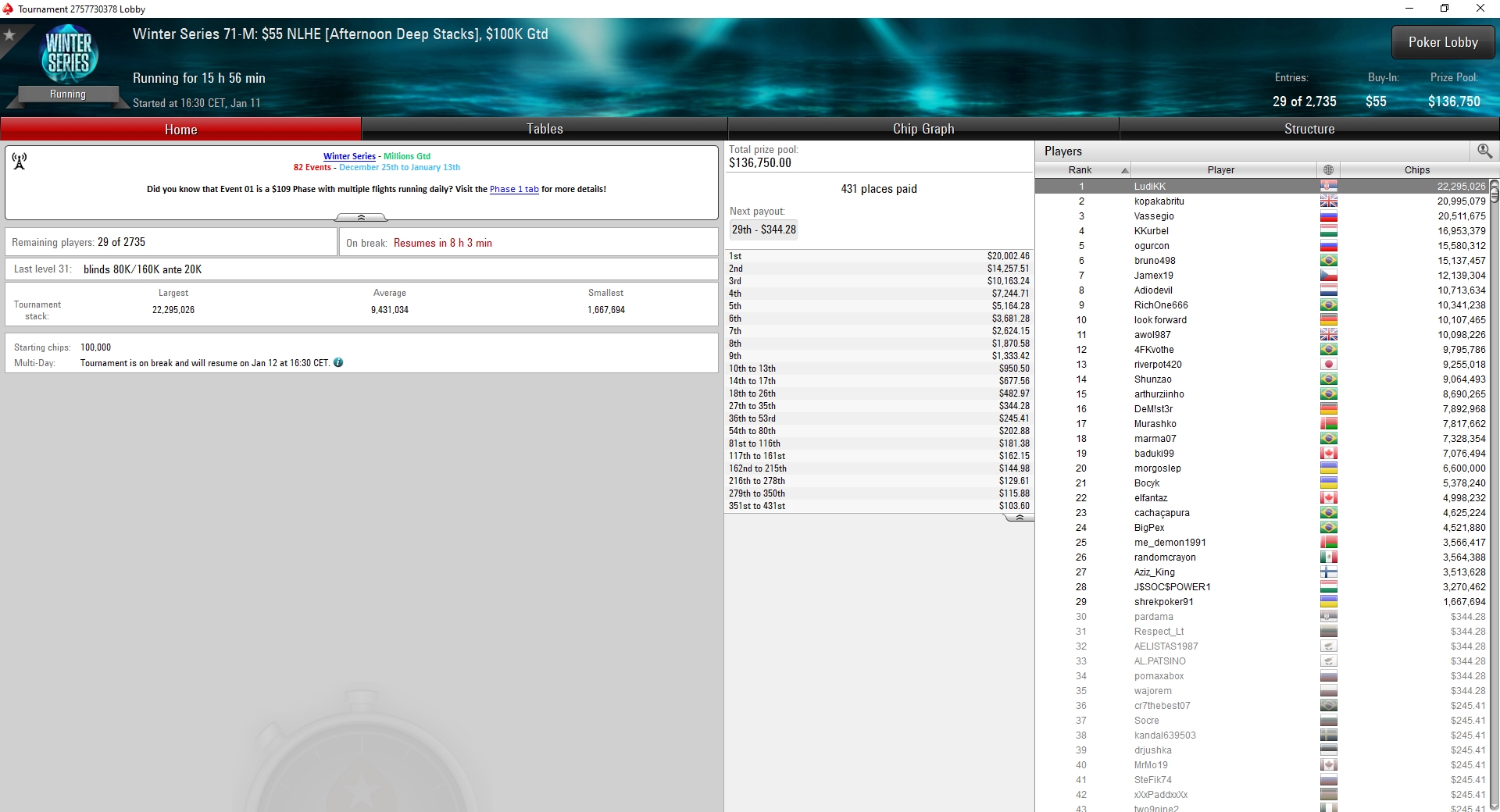Click kopakabritu's country flag

point(1328,201)
